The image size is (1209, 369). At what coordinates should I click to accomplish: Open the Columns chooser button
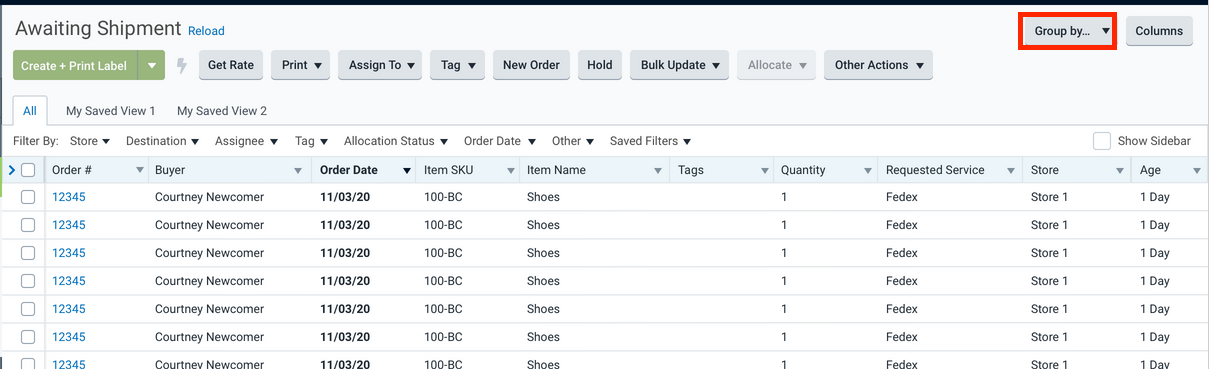coord(1159,31)
